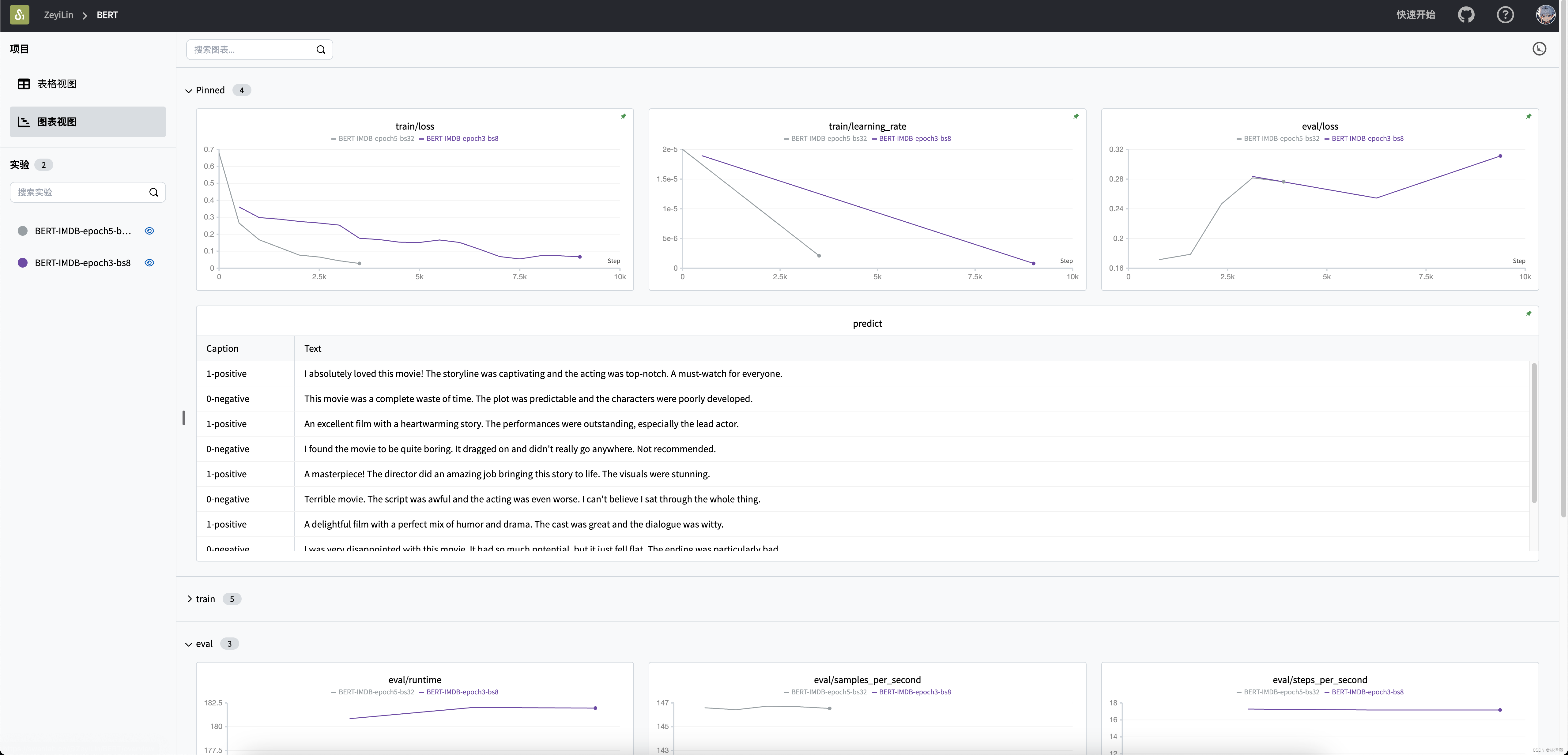
Task: Collapse the Pinned section
Action: (189, 91)
